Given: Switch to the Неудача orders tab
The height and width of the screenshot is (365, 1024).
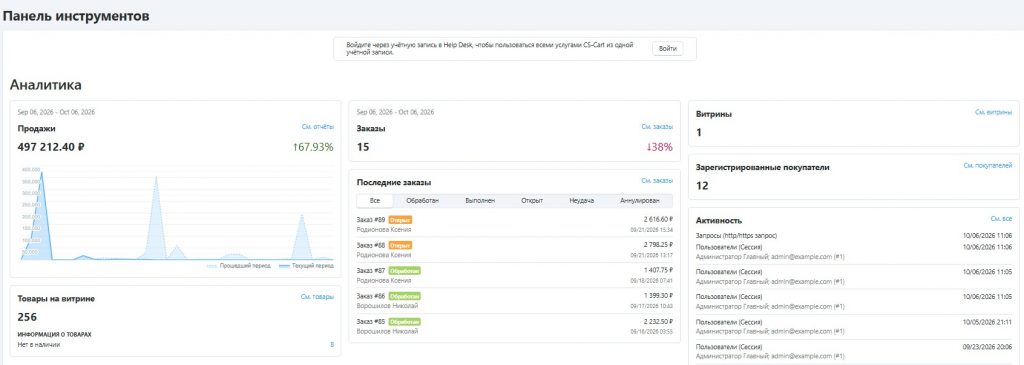Looking at the screenshot, I should click(x=581, y=200).
